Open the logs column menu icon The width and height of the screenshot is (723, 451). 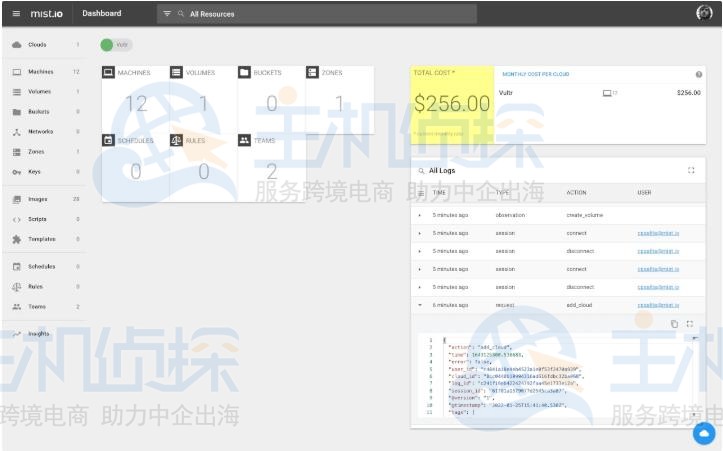421,193
